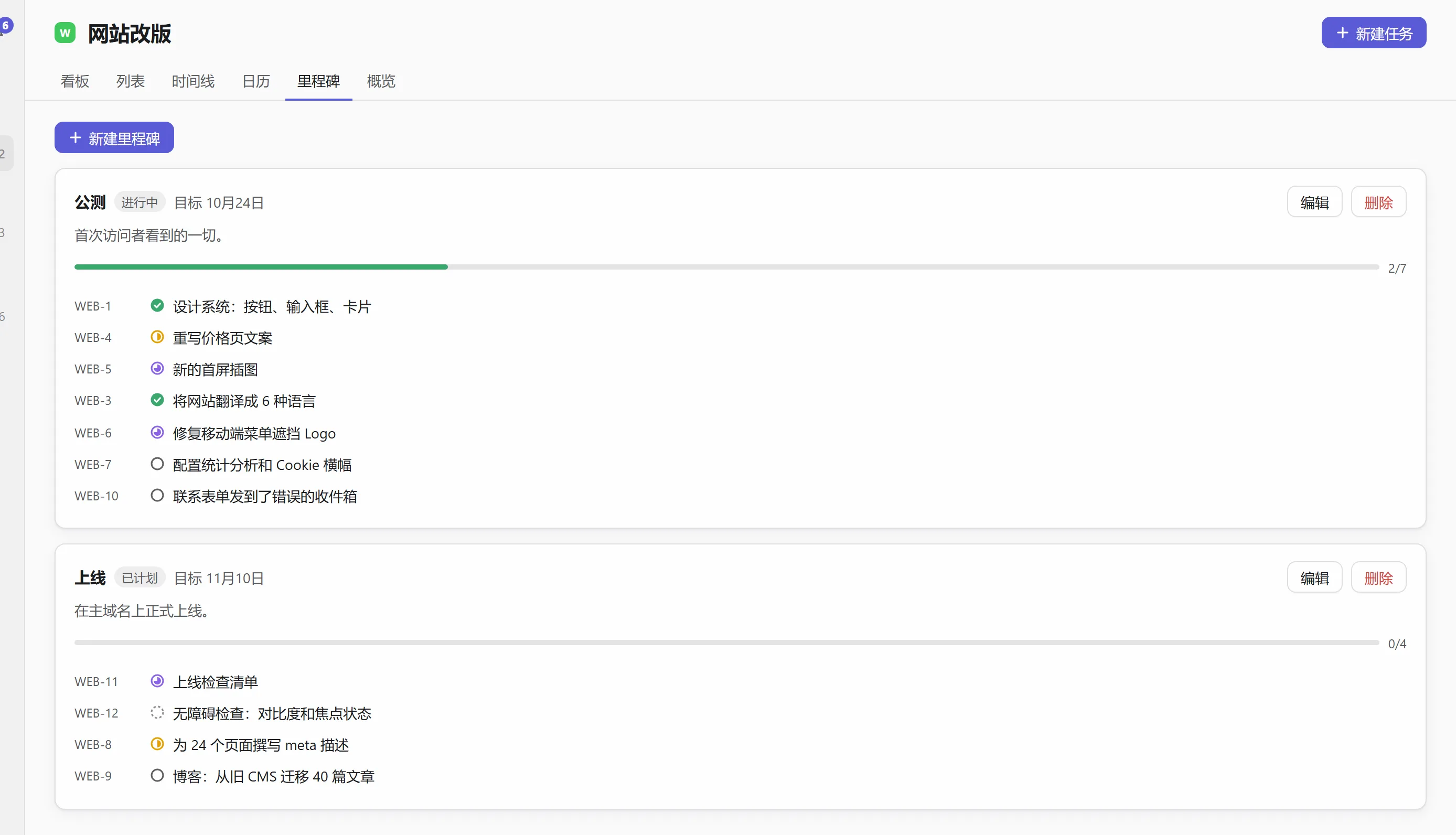Switch to 列表 tab

[131, 81]
